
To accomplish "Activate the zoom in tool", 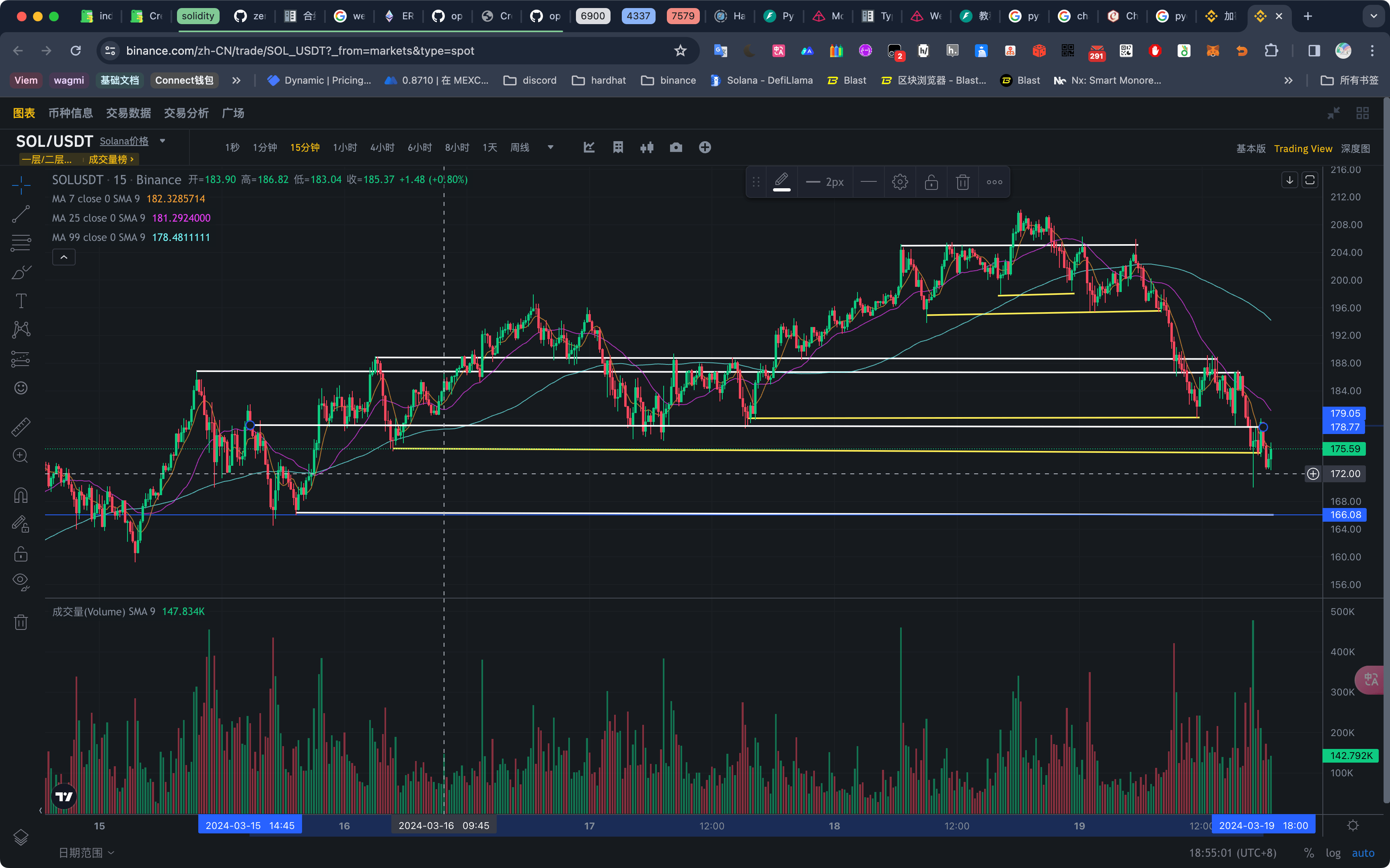I will click(x=21, y=456).
